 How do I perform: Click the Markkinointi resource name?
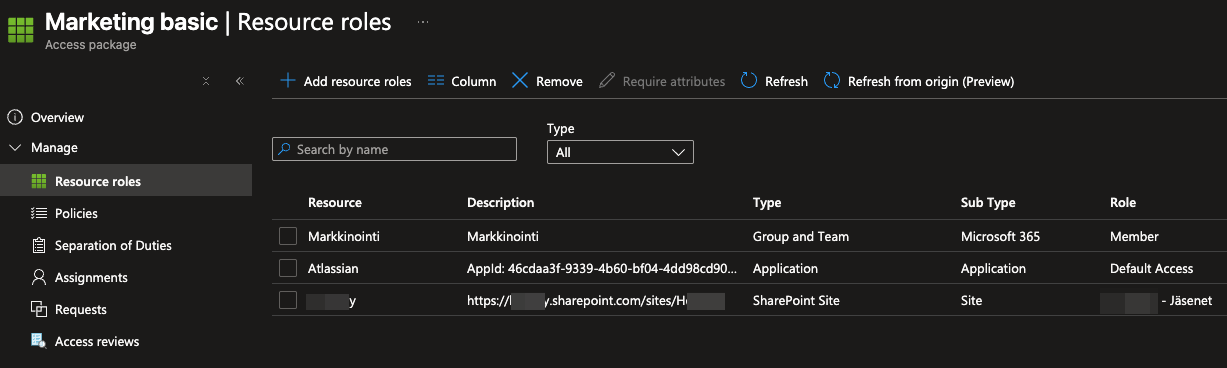pyautogui.click(x=345, y=236)
